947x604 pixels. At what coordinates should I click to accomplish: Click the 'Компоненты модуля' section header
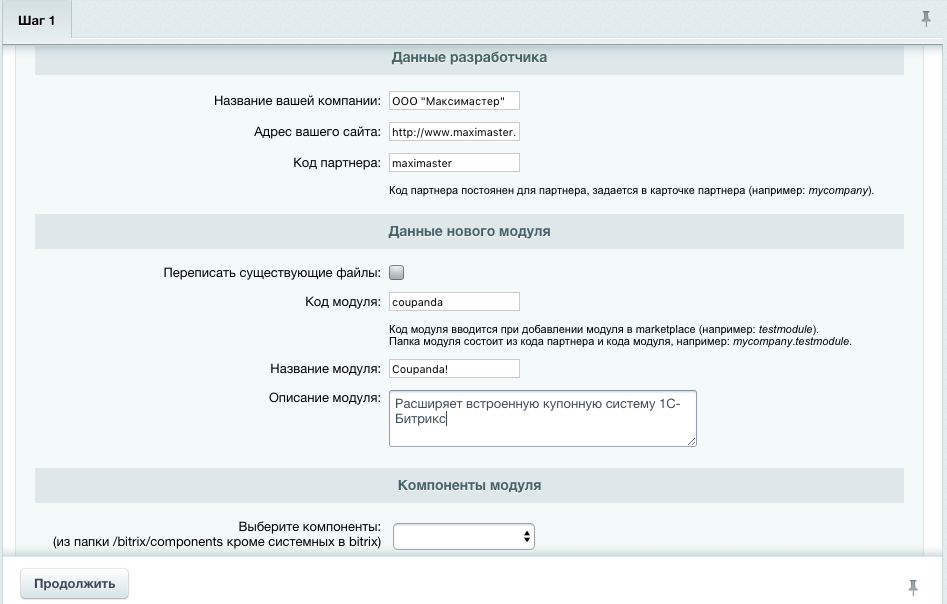(469, 485)
